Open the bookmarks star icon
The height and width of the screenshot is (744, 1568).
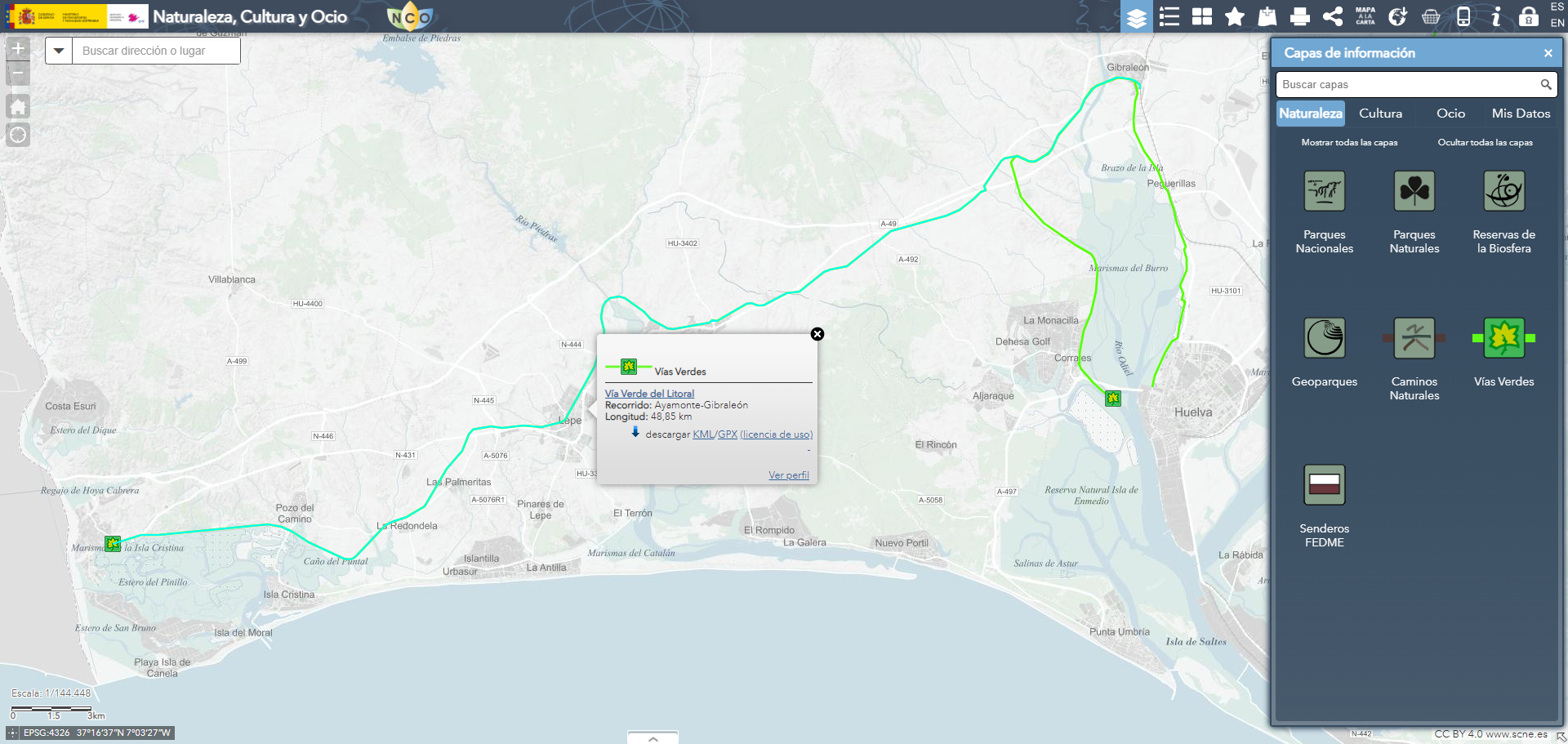pyautogui.click(x=1235, y=16)
